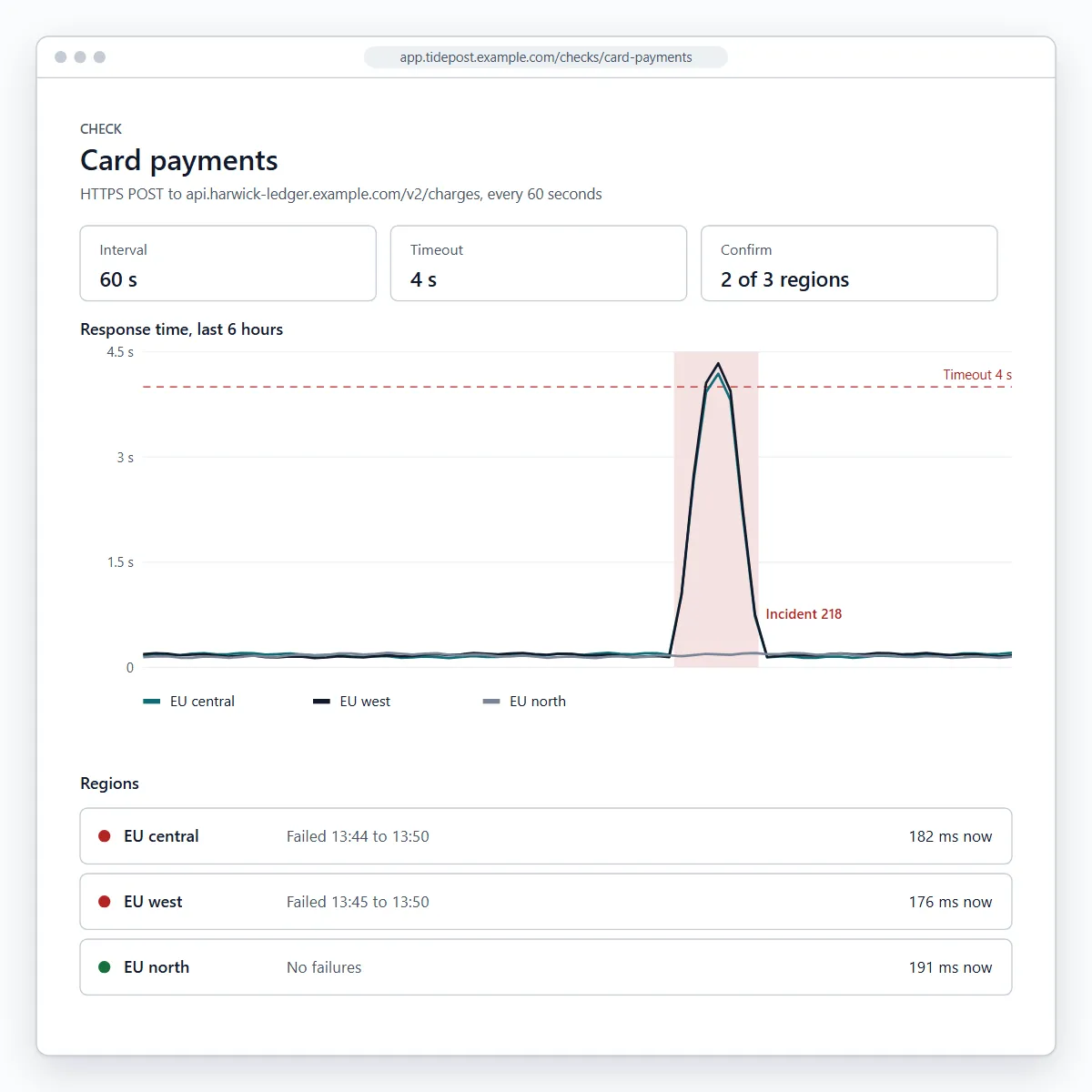The width and height of the screenshot is (1092, 1092).
Task: Click the 4.5 s axis label
Action: click(x=120, y=352)
